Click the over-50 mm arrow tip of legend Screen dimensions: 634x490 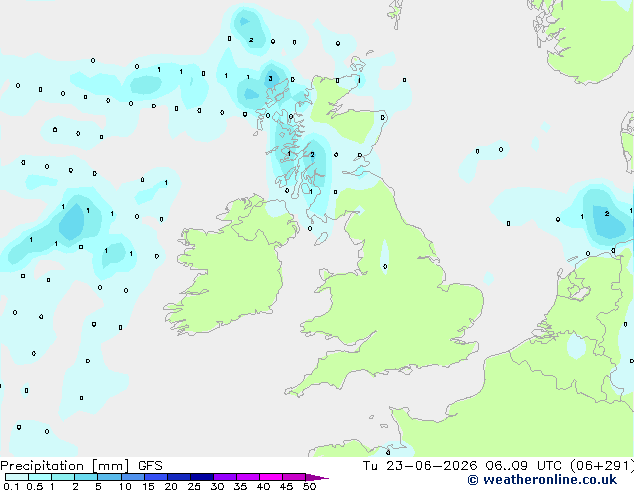(x=317, y=477)
